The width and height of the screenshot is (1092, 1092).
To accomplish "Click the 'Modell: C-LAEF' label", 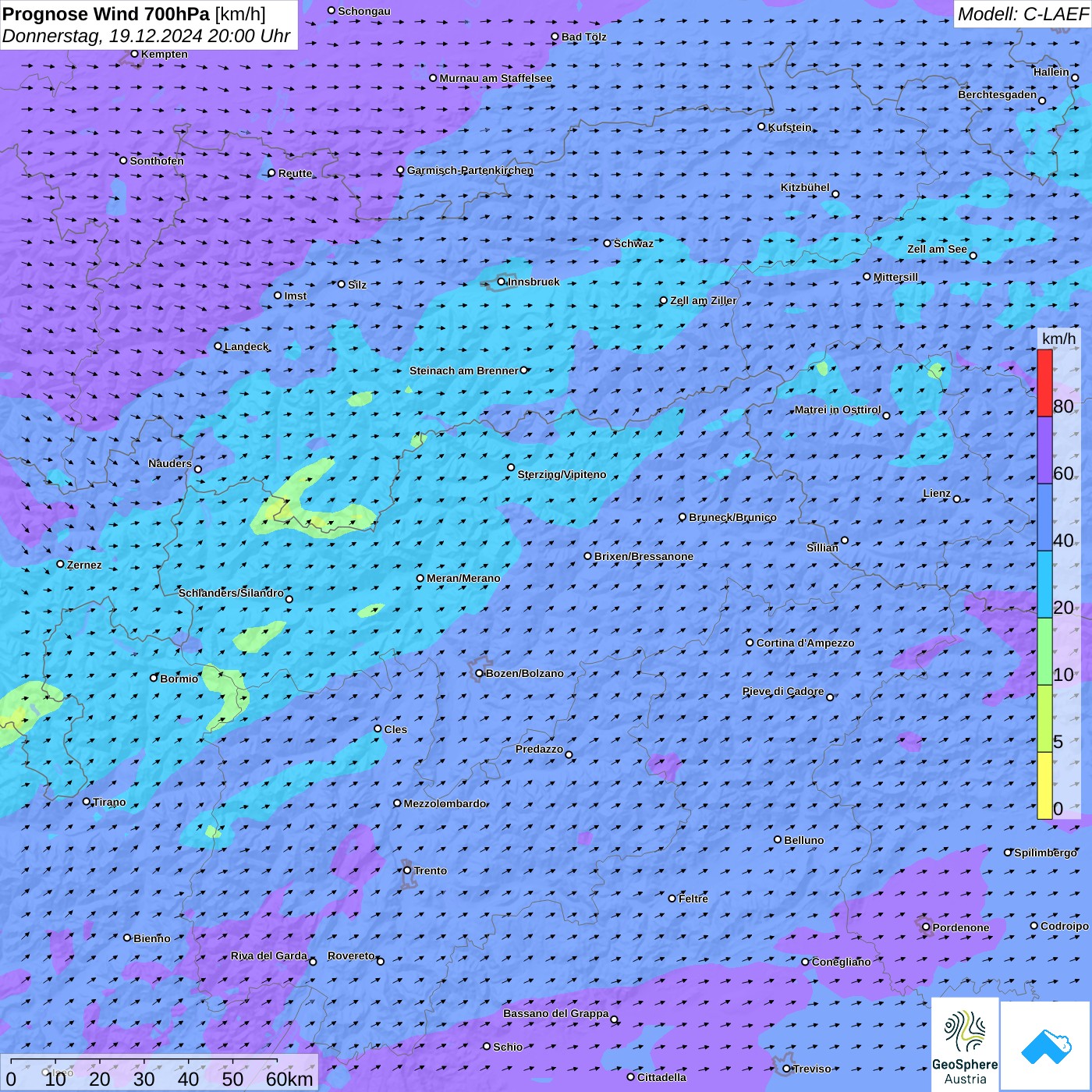I will coord(1022,14).
